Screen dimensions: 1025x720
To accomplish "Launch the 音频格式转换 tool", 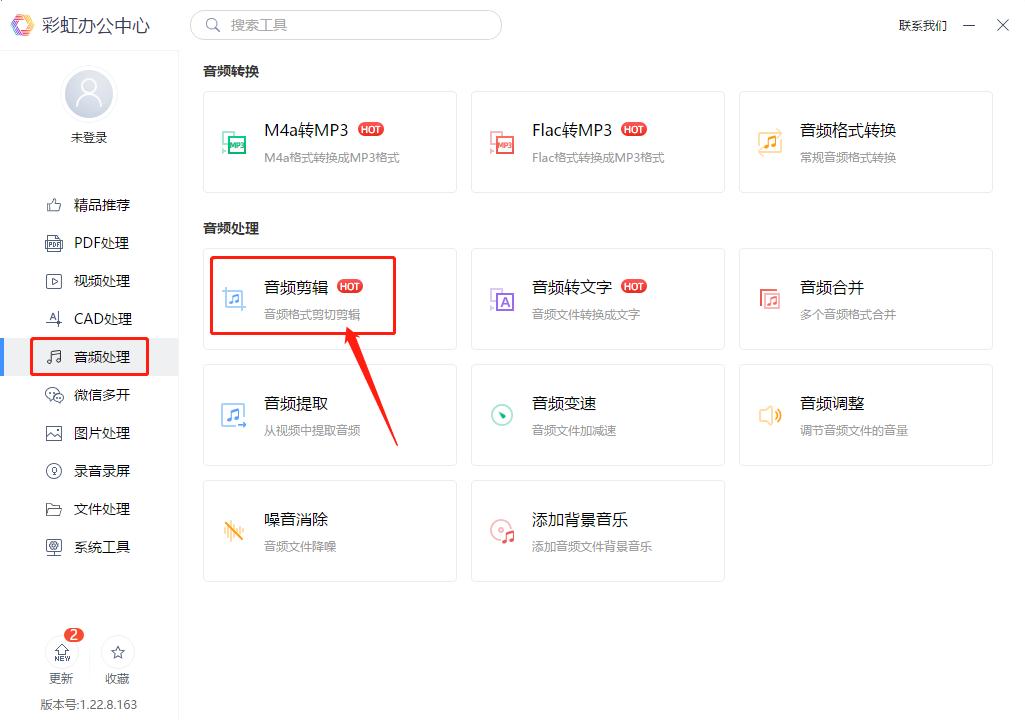I will pyautogui.click(x=865, y=140).
